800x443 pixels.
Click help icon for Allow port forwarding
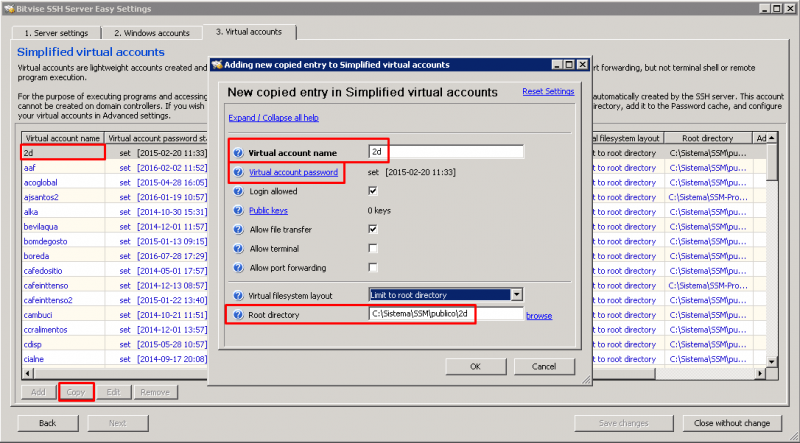tap(238, 267)
